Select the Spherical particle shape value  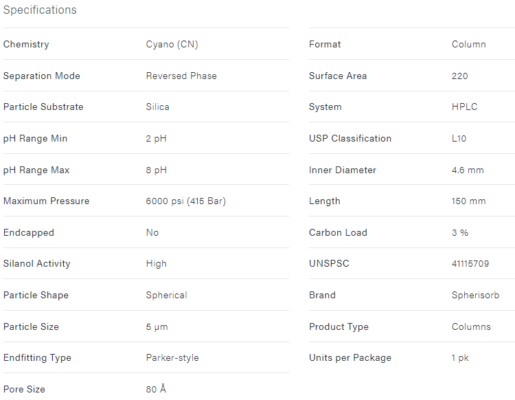click(x=166, y=295)
